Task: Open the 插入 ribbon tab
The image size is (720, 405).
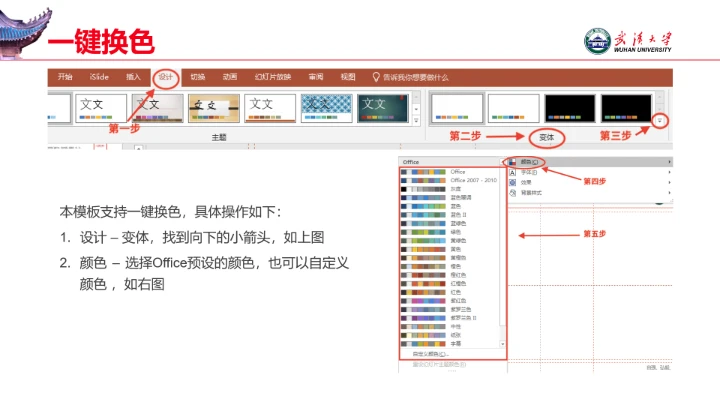Action: (x=133, y=77)
